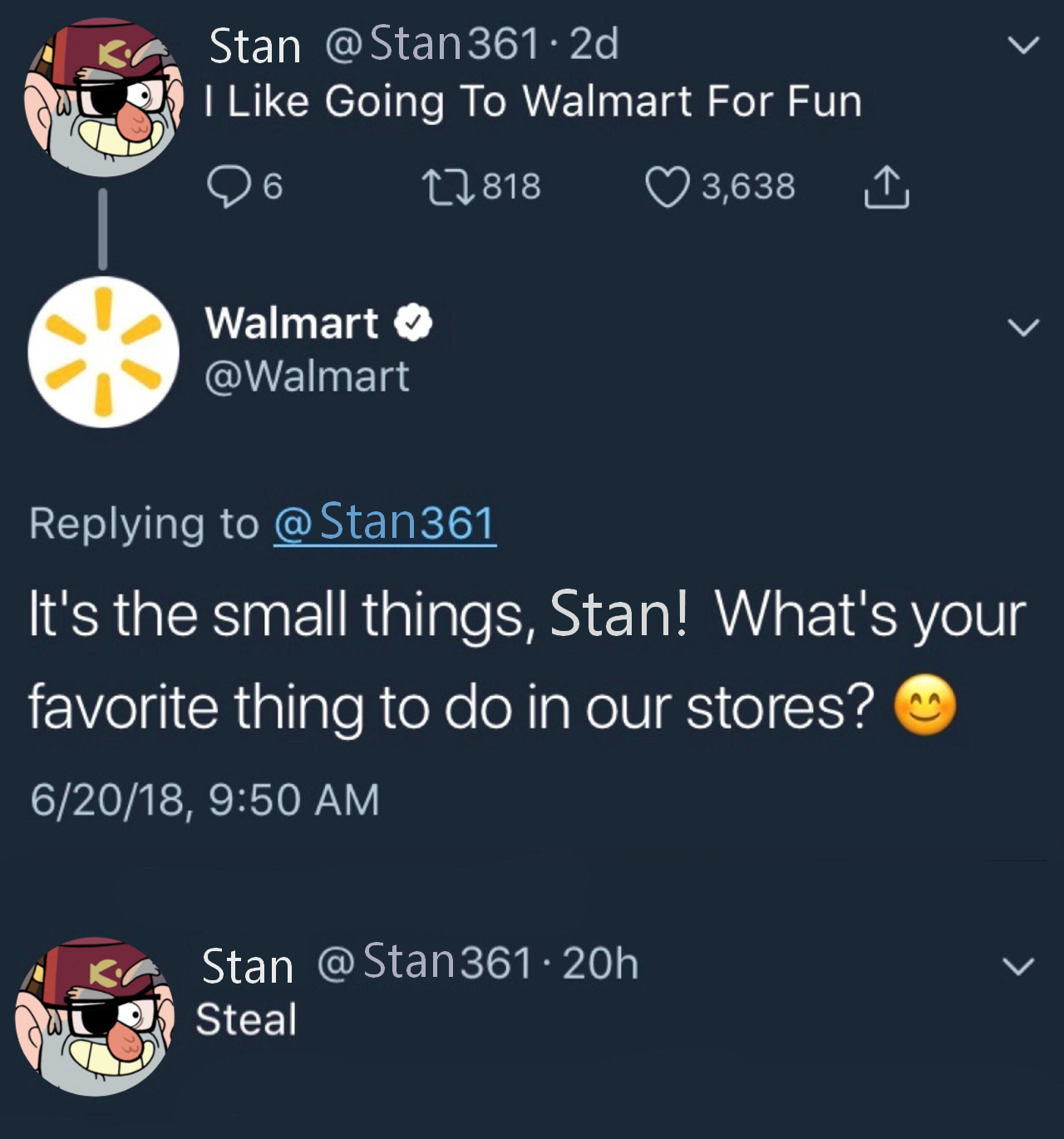Click the 2d timestamp on the top tweet
The height and width of the screenshot is (1139, 1064).
(x=594, y=44)
